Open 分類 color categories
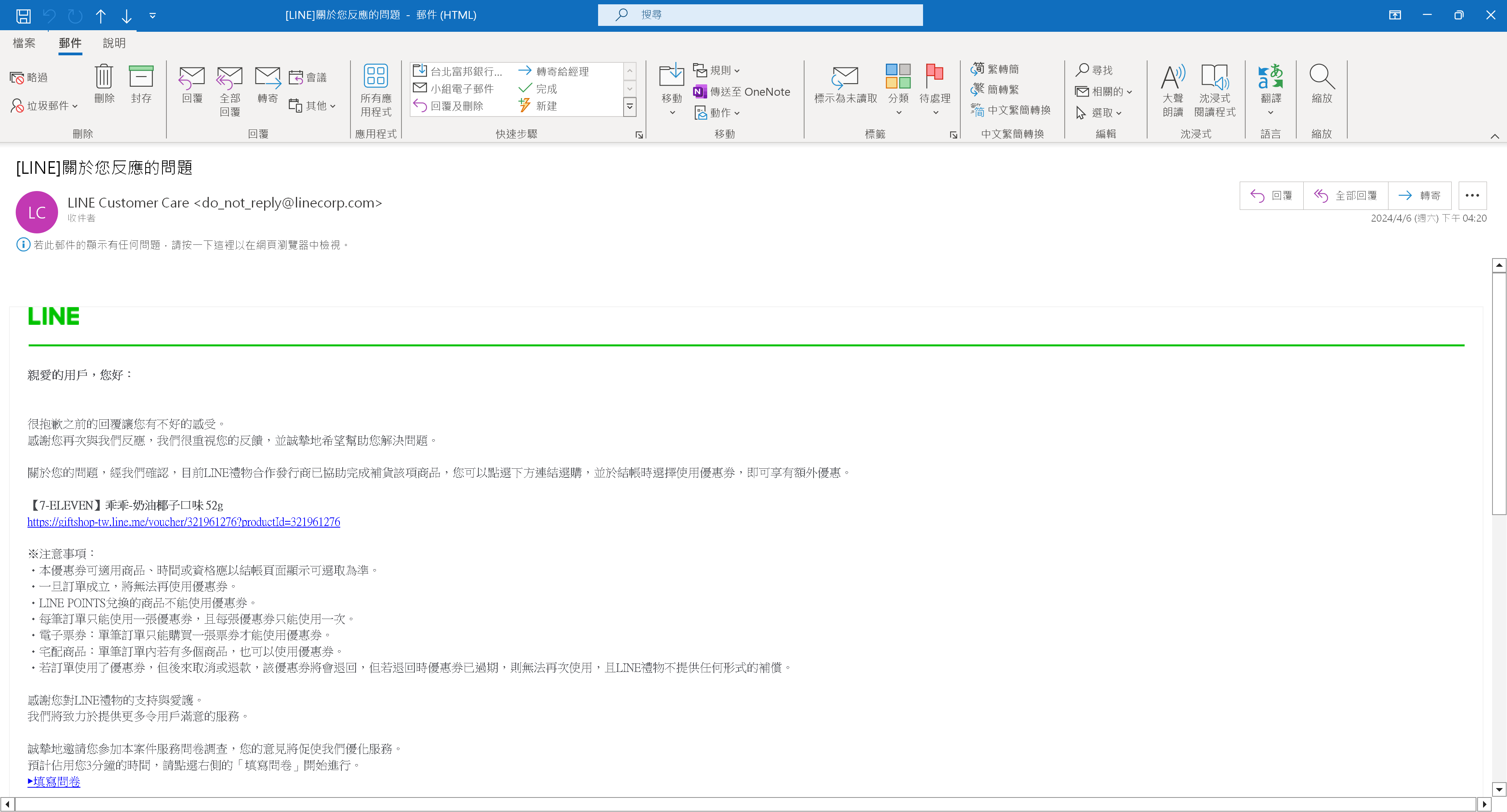The width and height of the screenshot is (1507, 812). (x=898, y=89)
